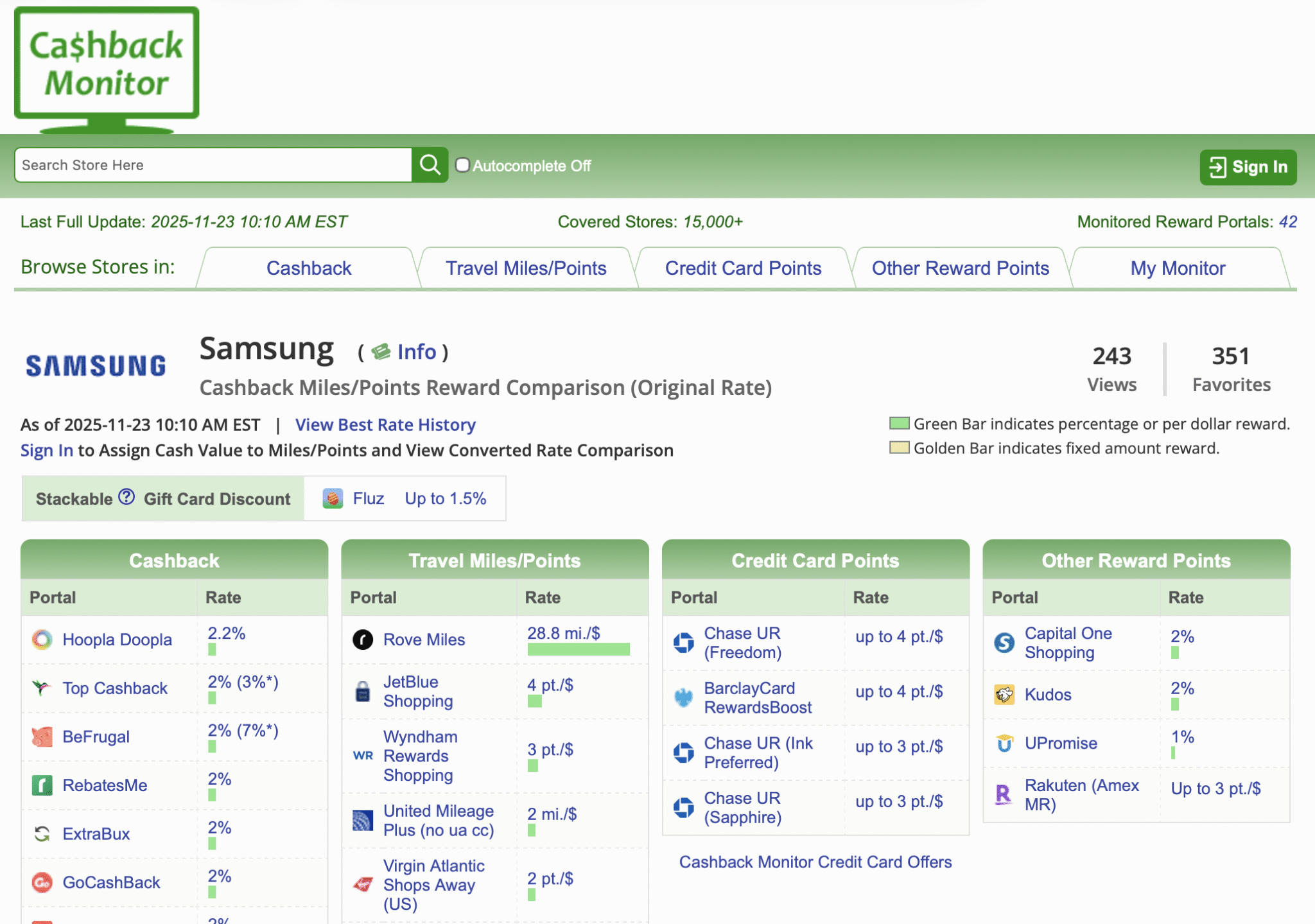
Task: Open the Other Reward Points tab
Action: (x=960, y=268)
